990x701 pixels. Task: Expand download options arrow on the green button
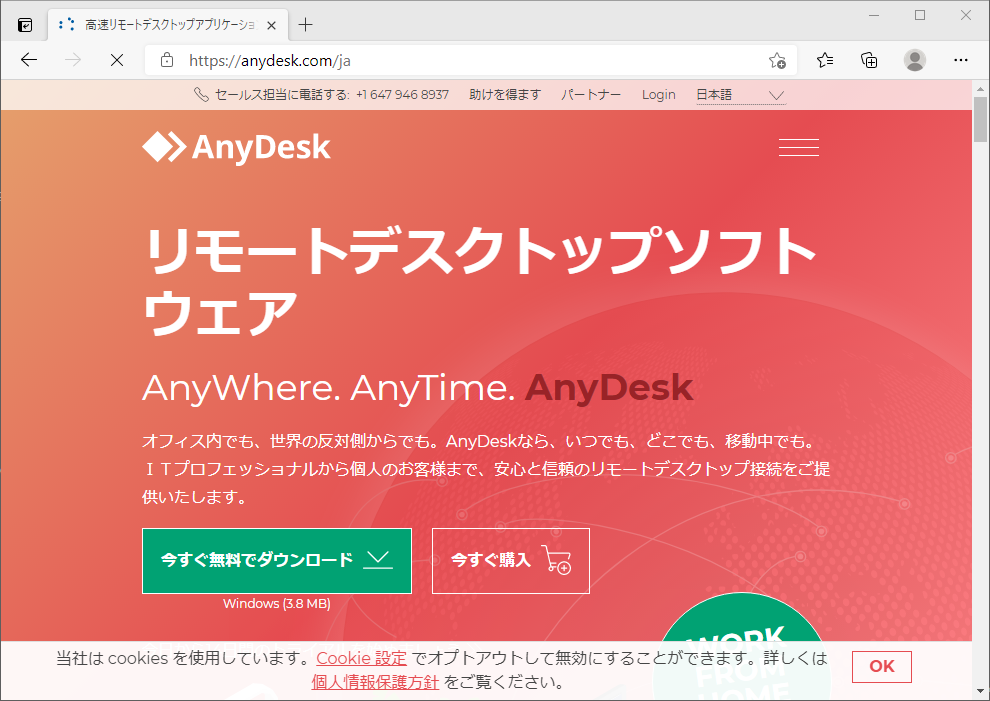[378, 560]
